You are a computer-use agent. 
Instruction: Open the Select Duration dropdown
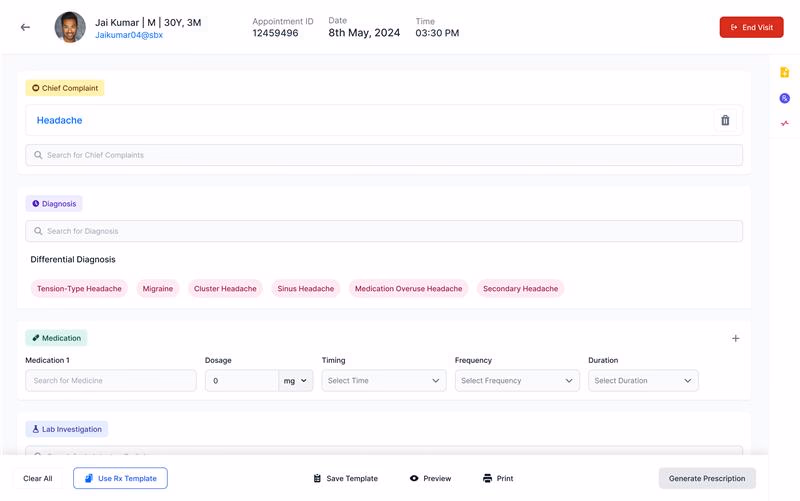[x=643, y=381]
